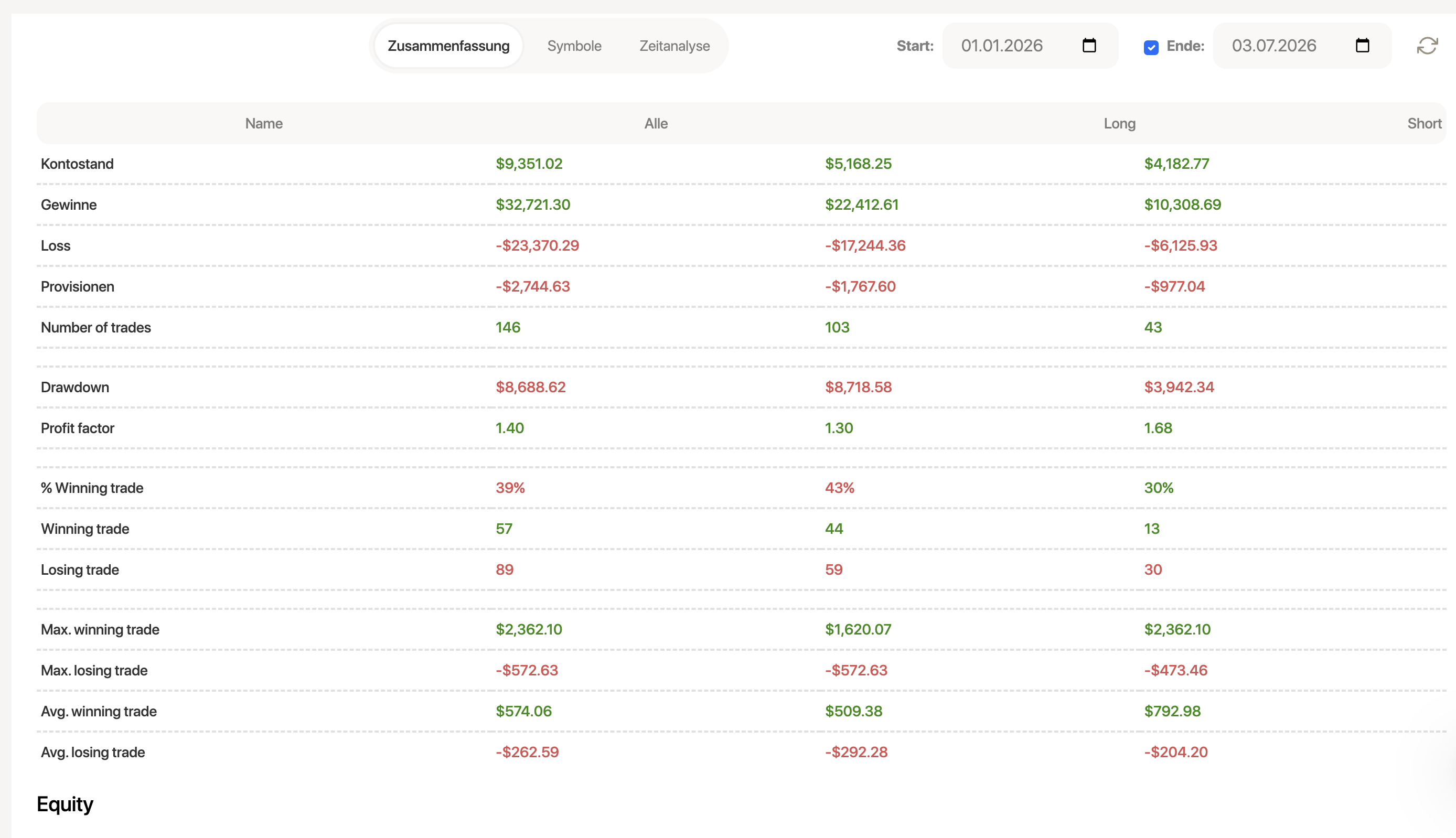The height and width of the screenshot is (838, 1456).
Task: Open the Start date calendar picker icon
Action: (1089, 46)
